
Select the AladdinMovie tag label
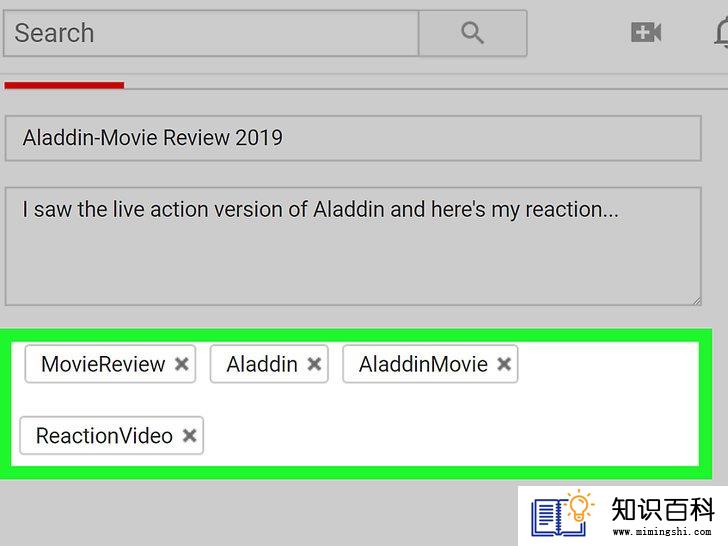click(x=423, y=364)
